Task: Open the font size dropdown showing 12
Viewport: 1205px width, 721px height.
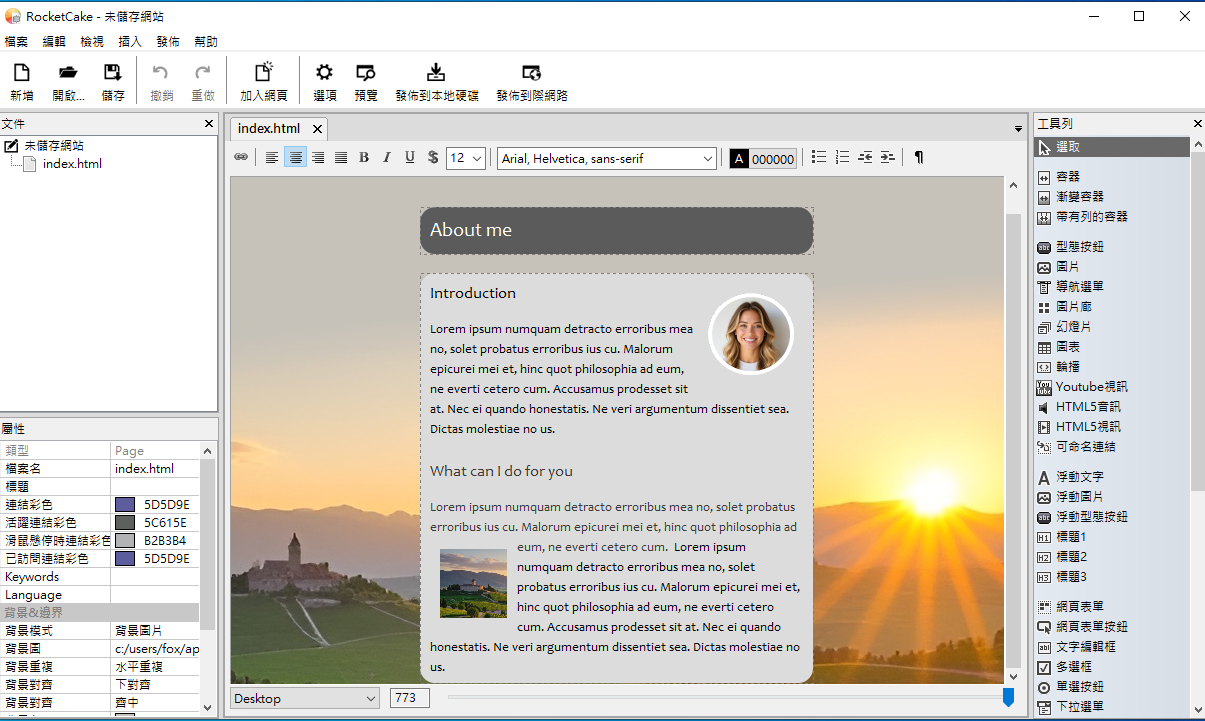Action: (x=466, y=158)
